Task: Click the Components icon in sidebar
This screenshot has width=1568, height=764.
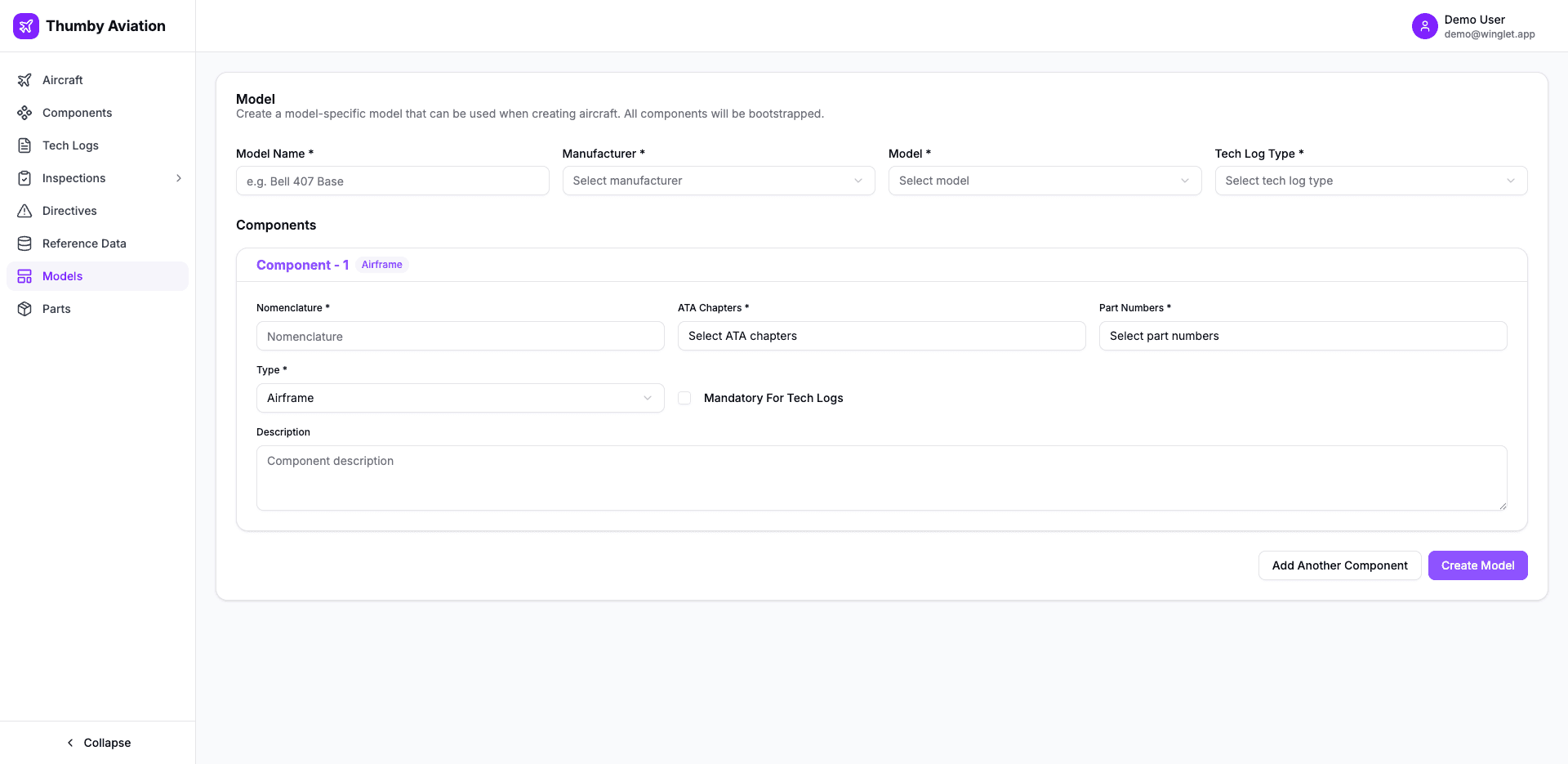Action: click(24, 113)
